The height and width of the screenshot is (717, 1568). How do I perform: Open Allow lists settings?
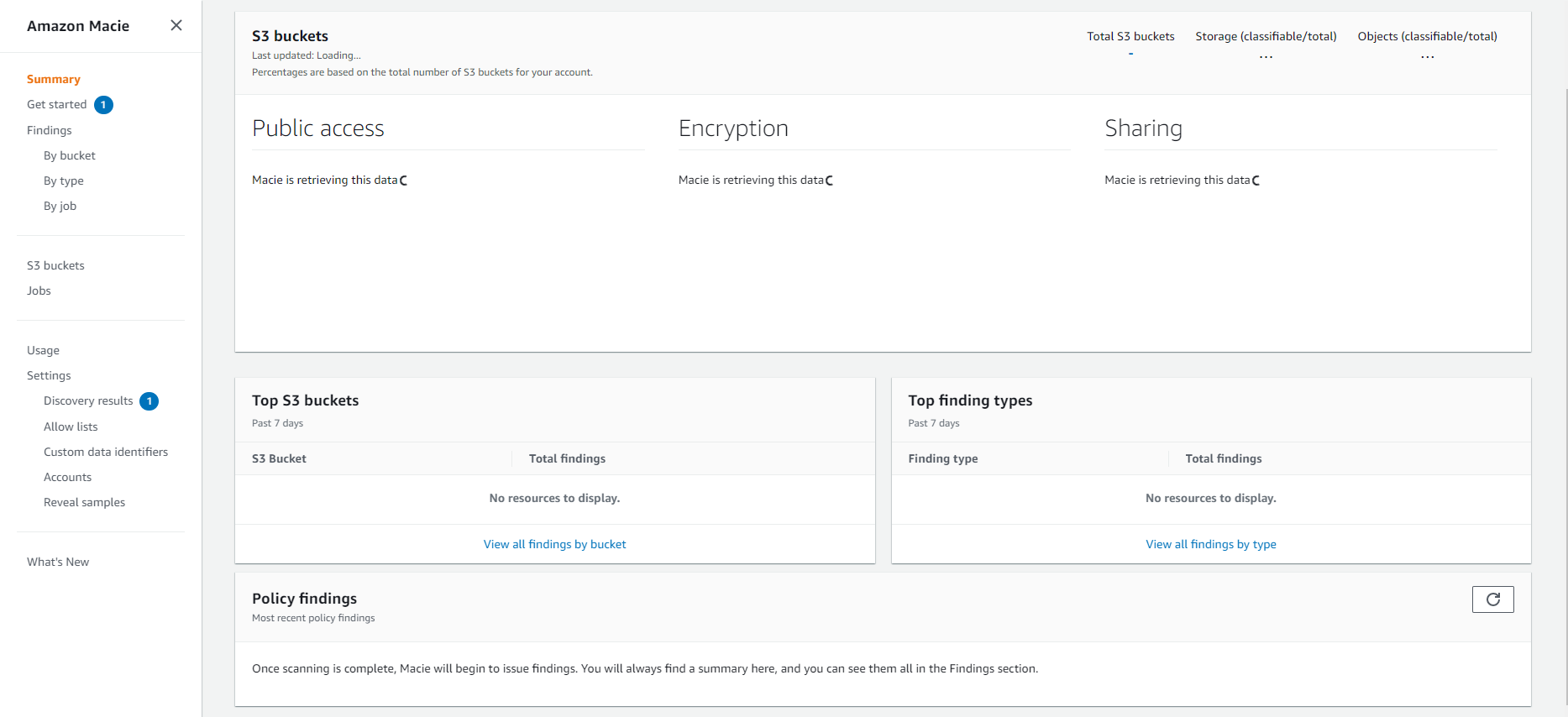[x=71, y=427]
